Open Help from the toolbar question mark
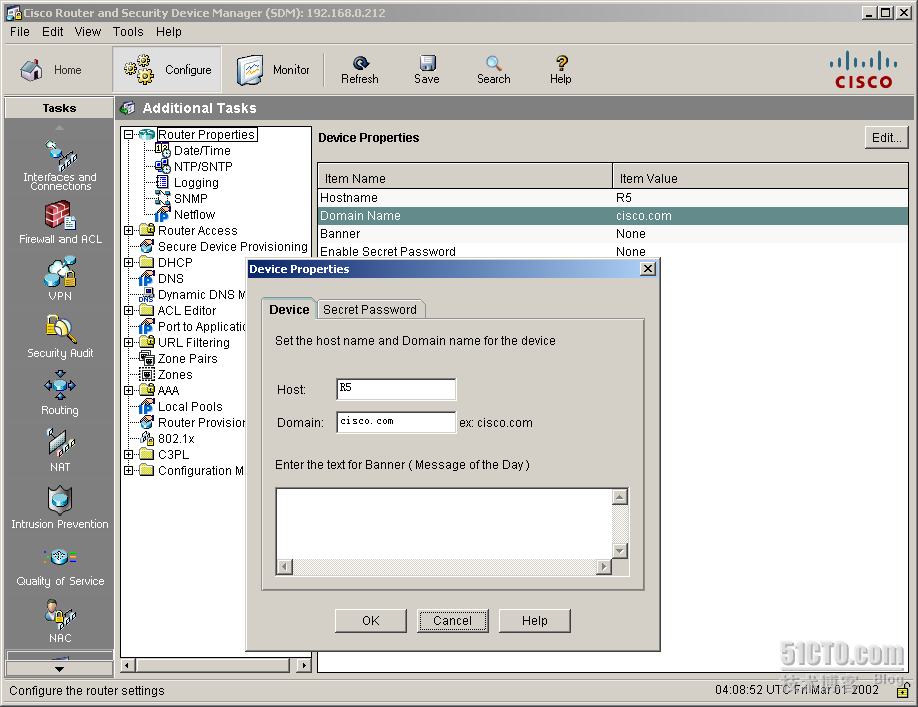 point(560,70)
